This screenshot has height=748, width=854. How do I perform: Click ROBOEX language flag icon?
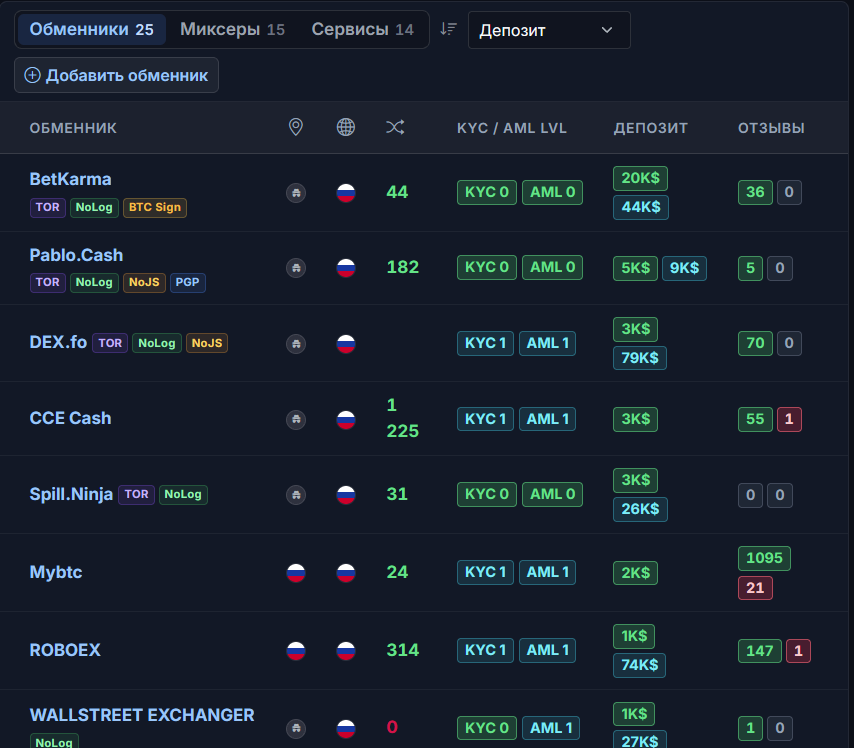pos(346,650)
